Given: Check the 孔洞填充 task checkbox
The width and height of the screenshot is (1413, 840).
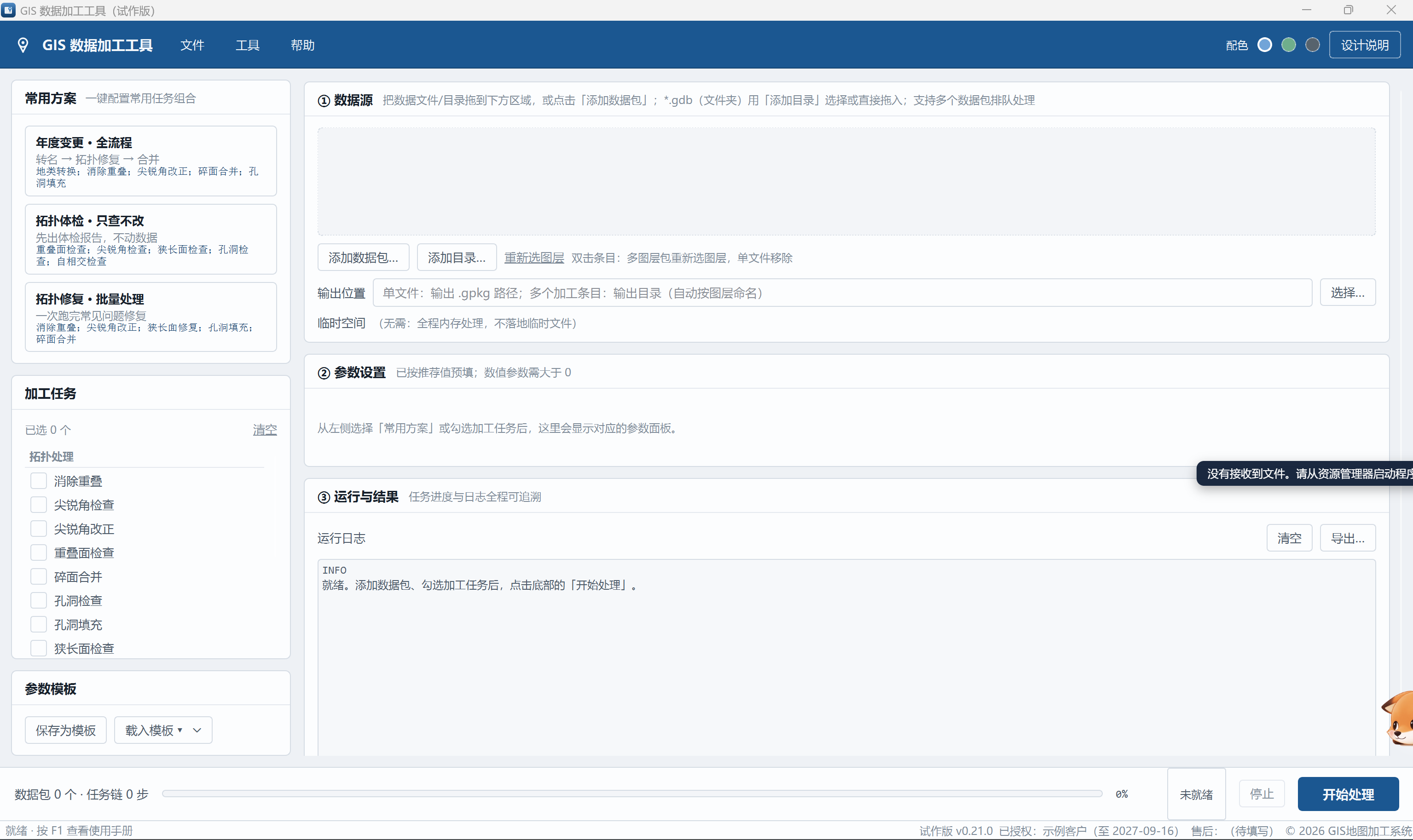Looking at the screenshot, I should (39, 624).
